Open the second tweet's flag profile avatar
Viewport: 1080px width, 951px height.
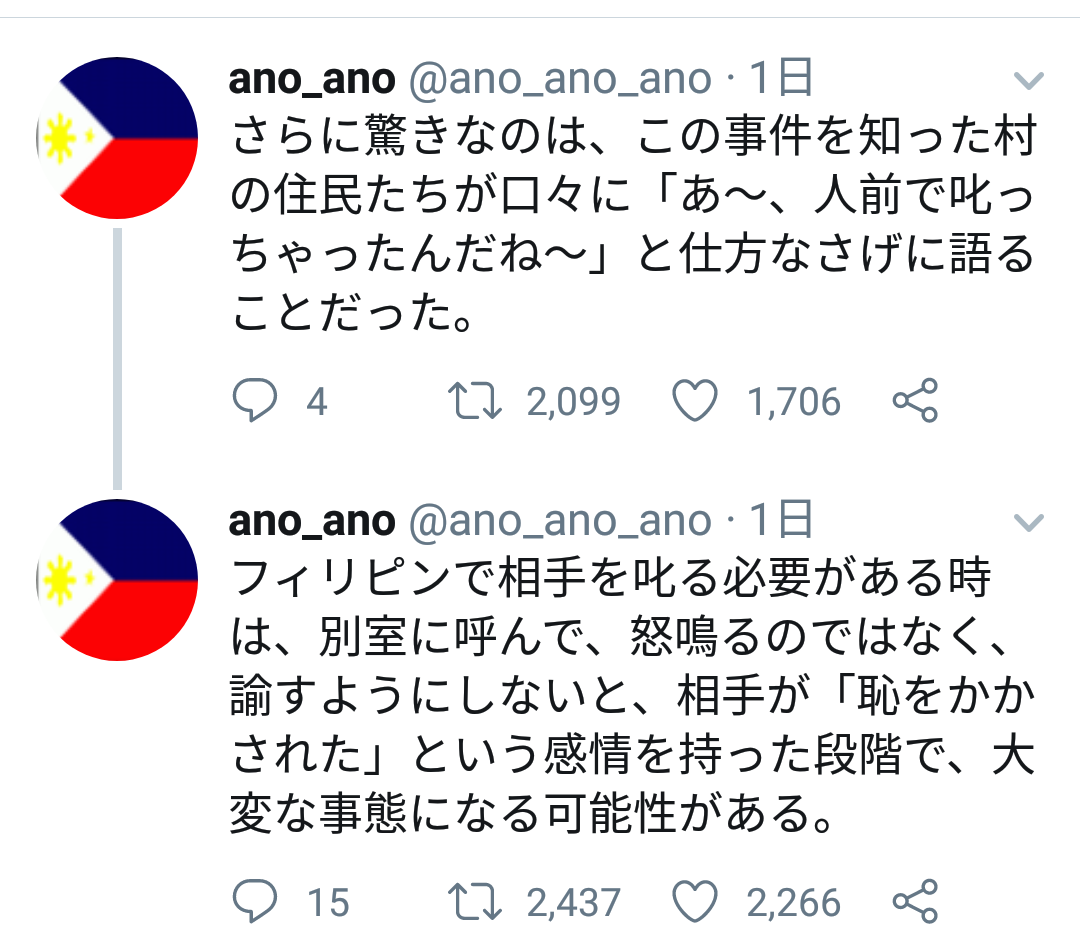(117, 580)
